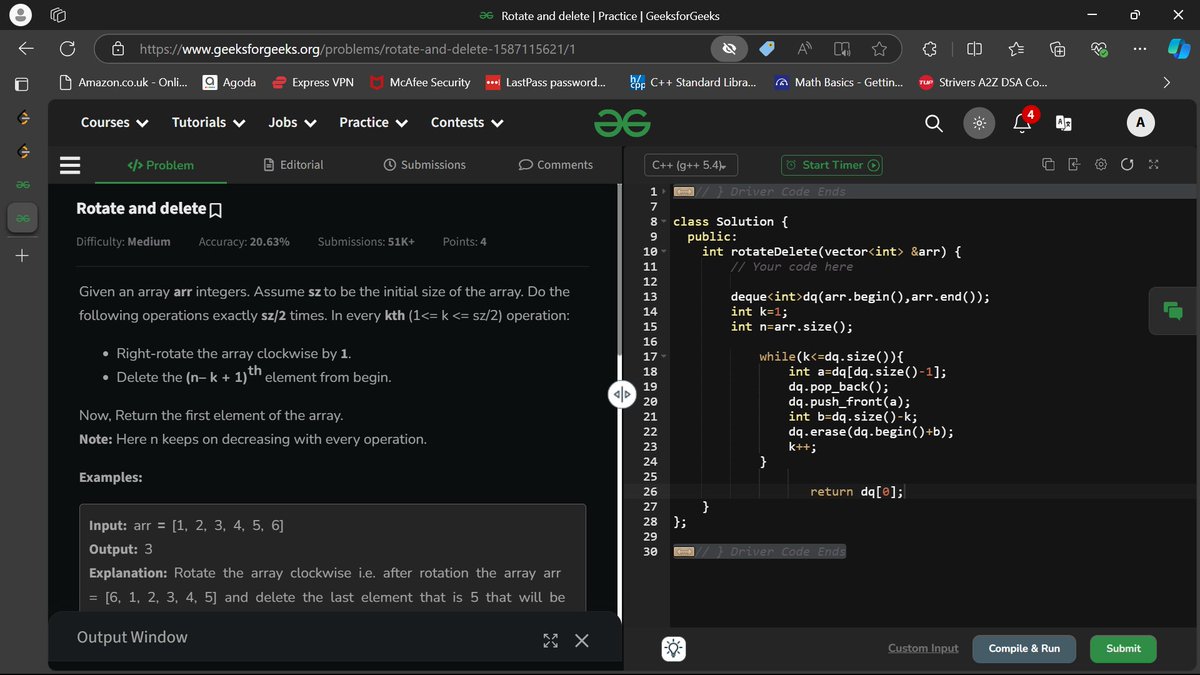Switch to the Comments tab
Screen dimensions: 1200x675
coord(556,165)
